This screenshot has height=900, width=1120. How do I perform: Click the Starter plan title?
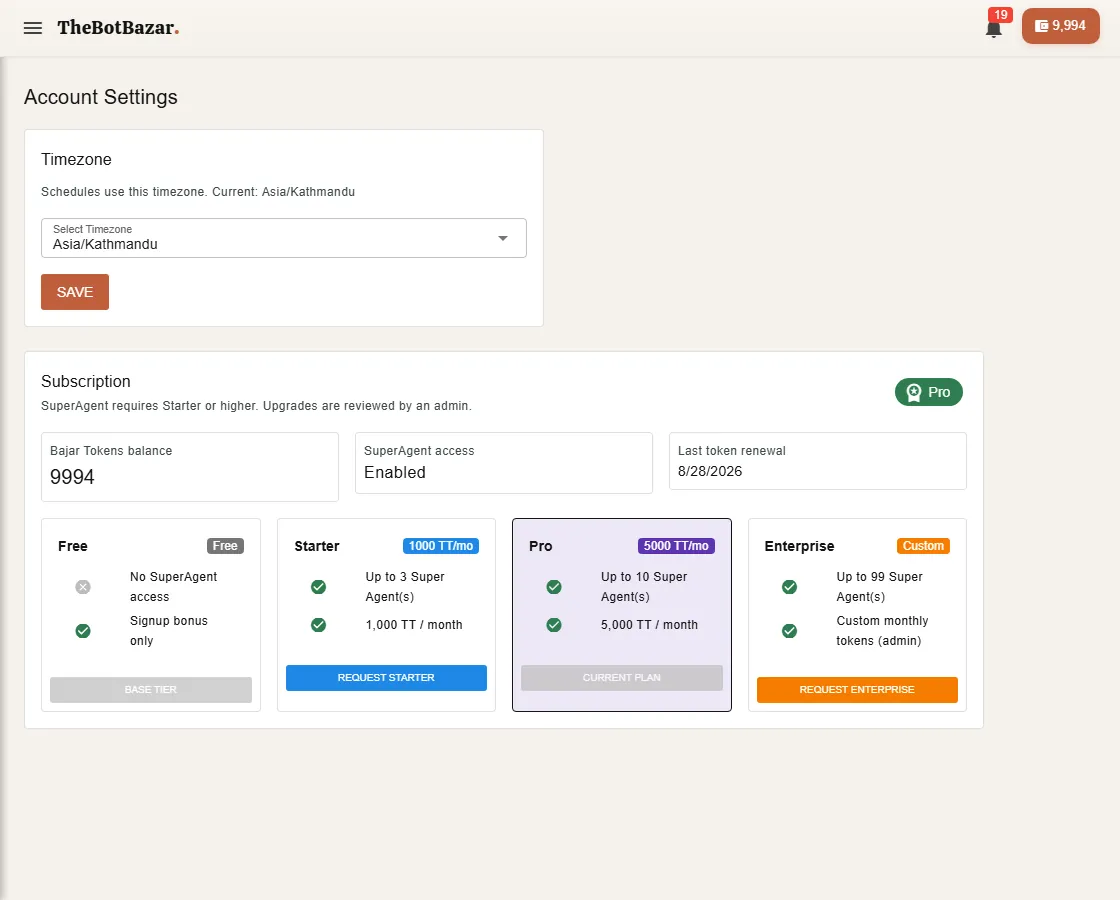tap(317, 546)
